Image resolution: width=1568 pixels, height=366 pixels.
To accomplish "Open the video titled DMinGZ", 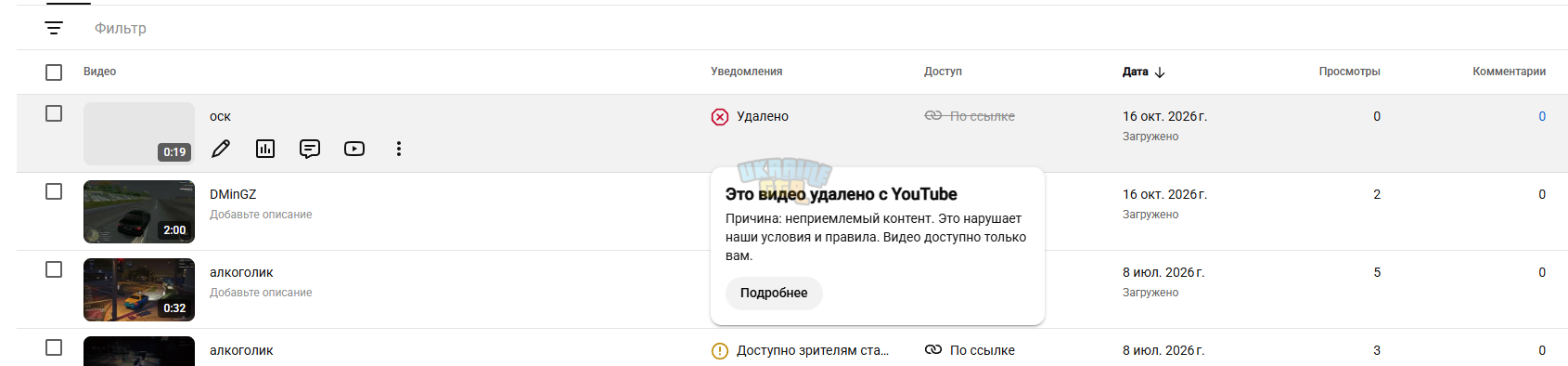I will (233, 194).
